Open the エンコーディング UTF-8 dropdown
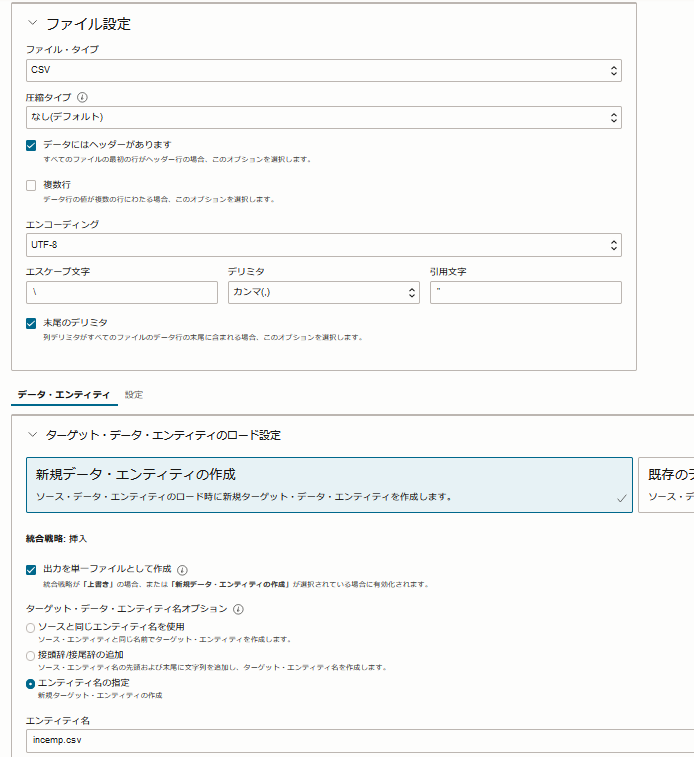 [324, 245]
